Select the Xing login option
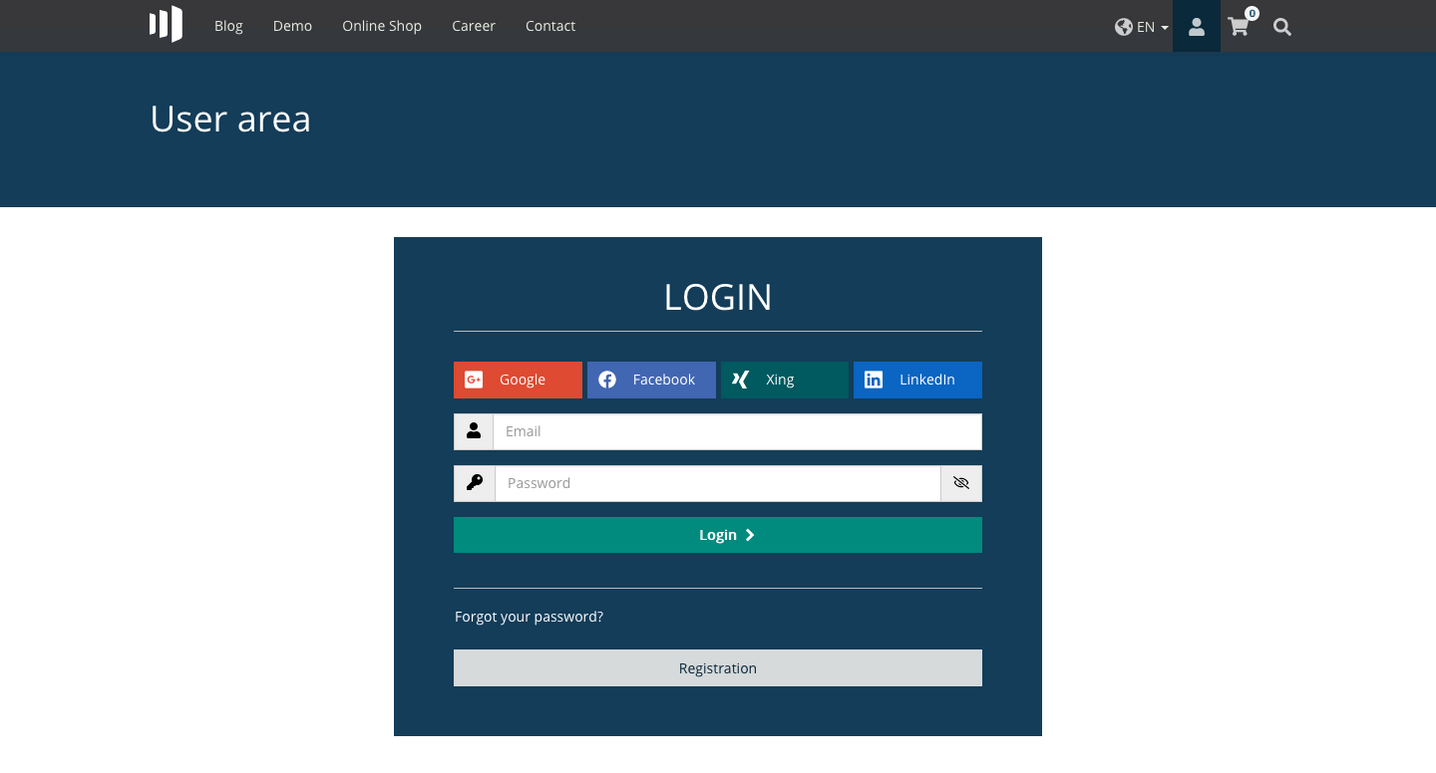1436x773 pixels. tap(784, 380)
